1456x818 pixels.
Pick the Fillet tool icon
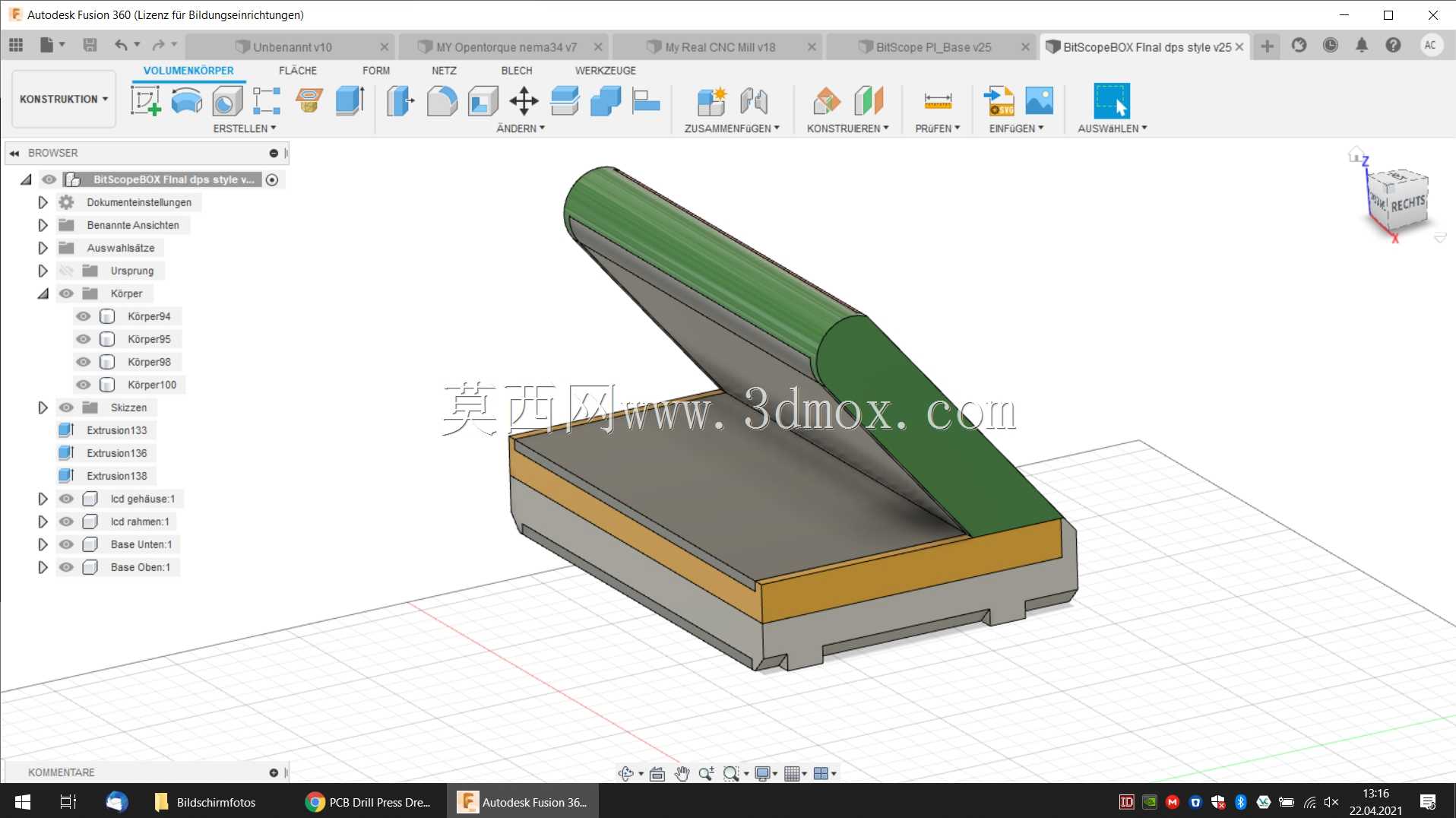(442, 100)
